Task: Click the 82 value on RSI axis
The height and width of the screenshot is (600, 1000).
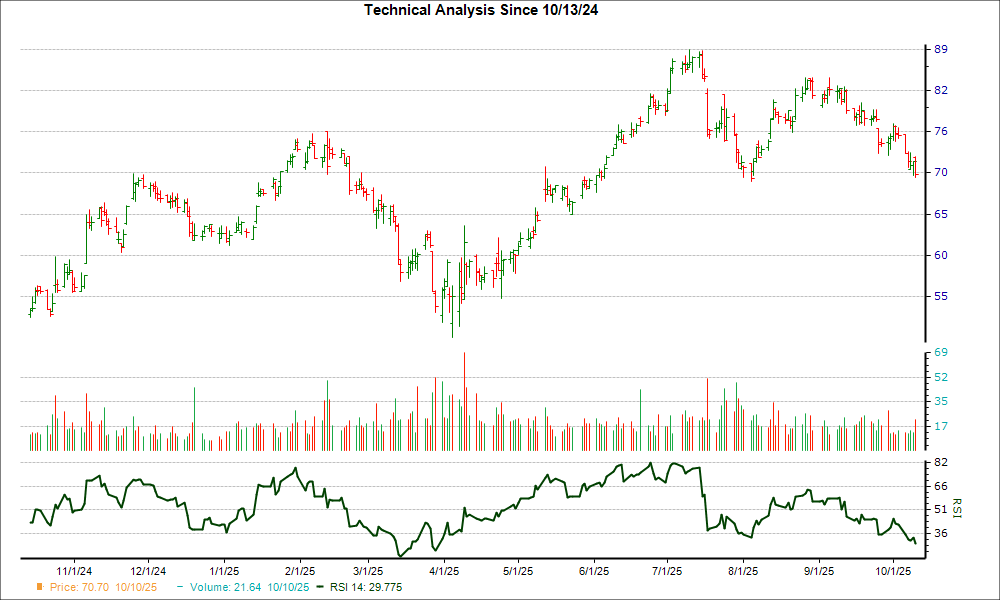Action: [x=940, y=463]
